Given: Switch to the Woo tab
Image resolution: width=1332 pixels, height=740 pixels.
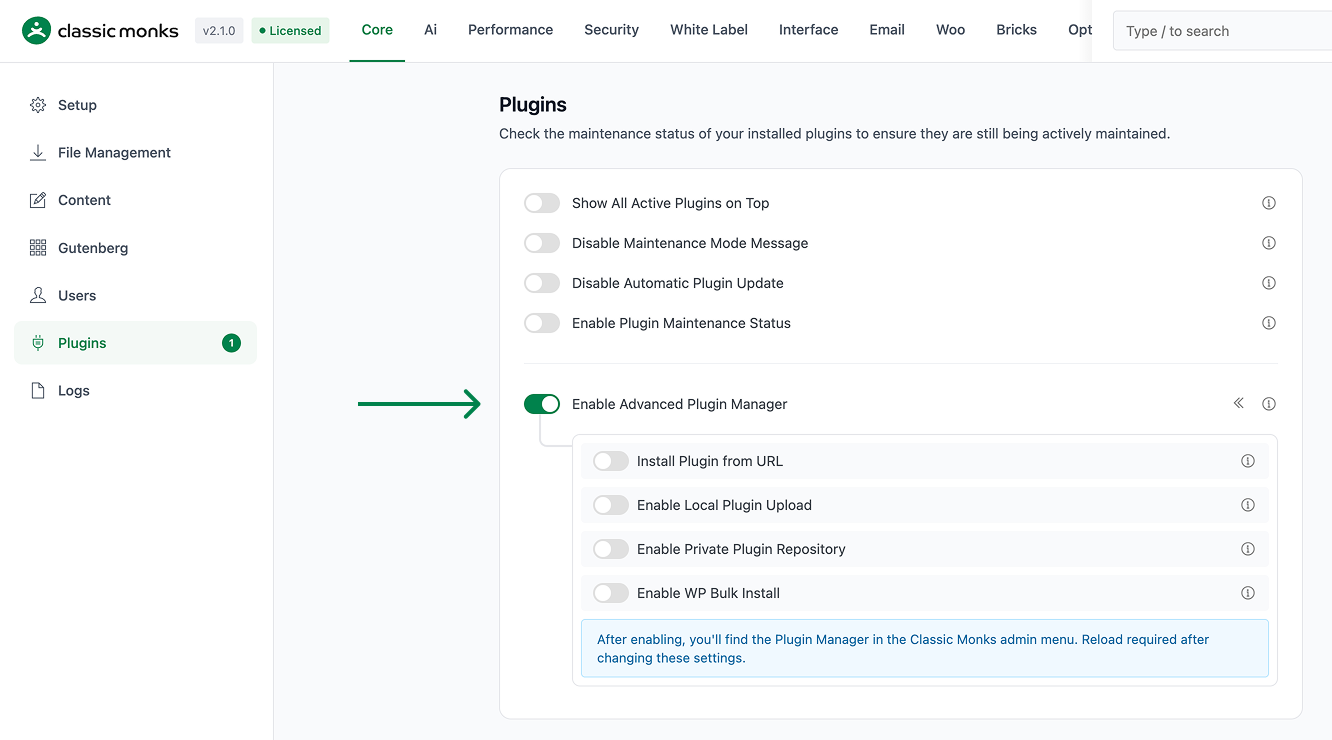Looking at the screenshot, I should click(x=951, y=30).
